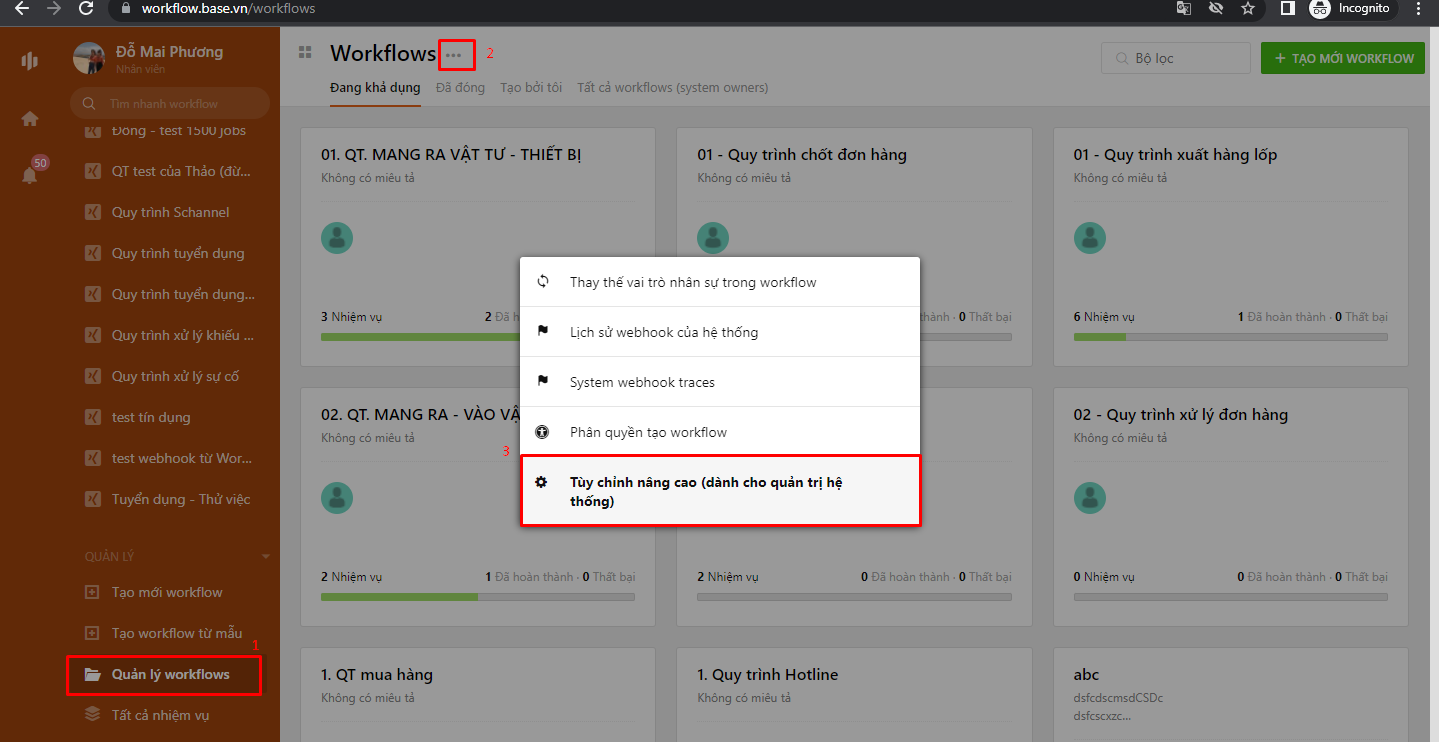Choose System webhook traces
1439x742 pixels.
pyautogui.click(x=720, y=382)
